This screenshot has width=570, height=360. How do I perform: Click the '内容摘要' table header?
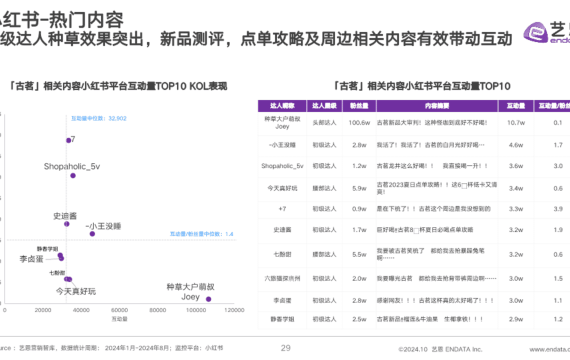[x=437, y=106]
